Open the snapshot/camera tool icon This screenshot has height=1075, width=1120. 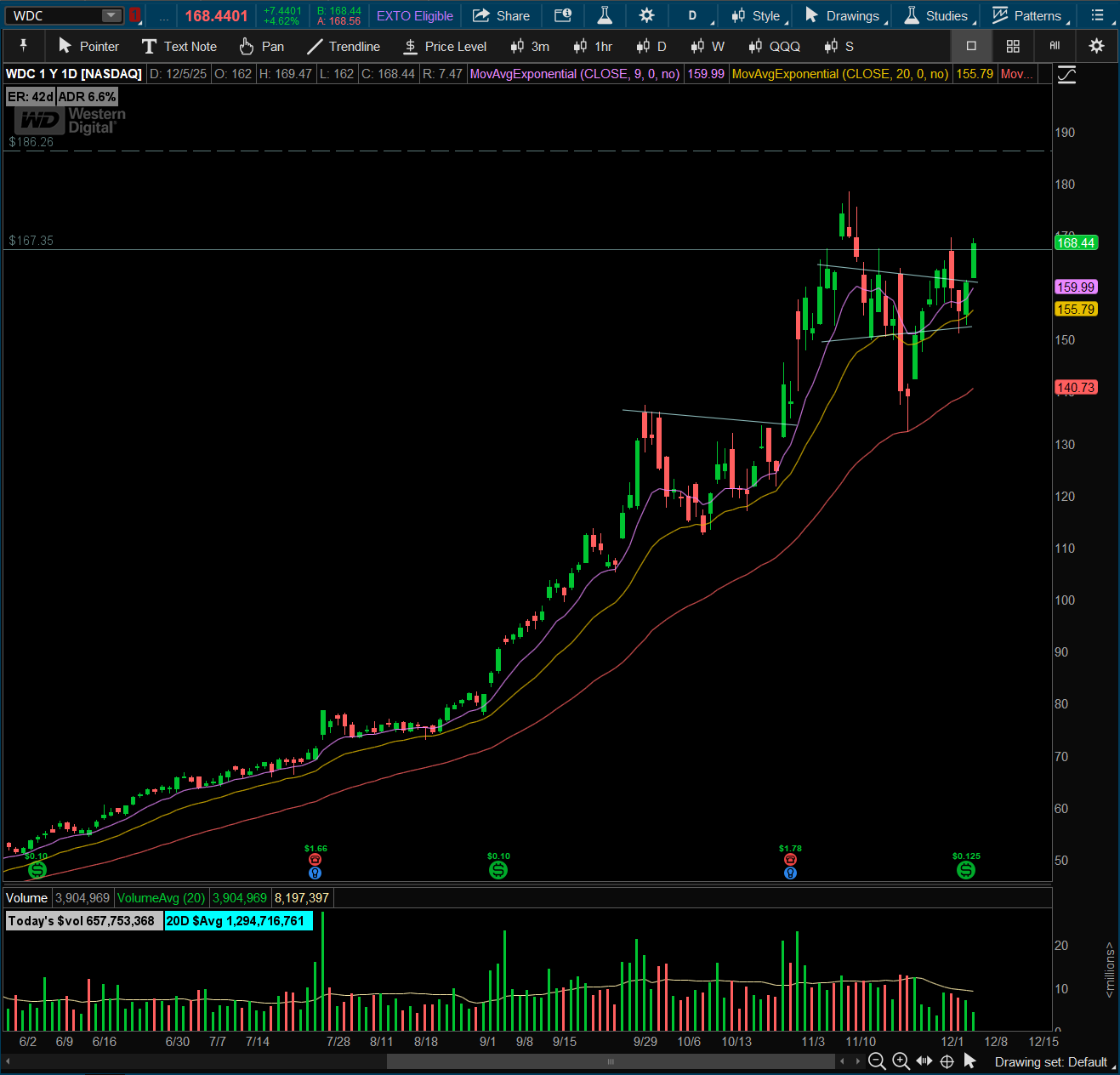(x=563, y=15)
